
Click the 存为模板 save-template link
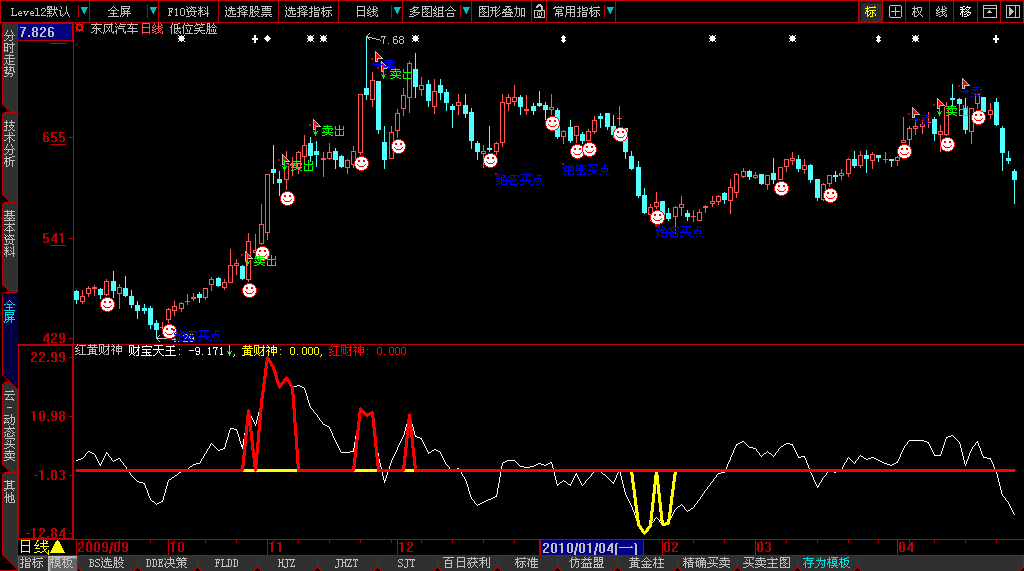tap(826, 563)
